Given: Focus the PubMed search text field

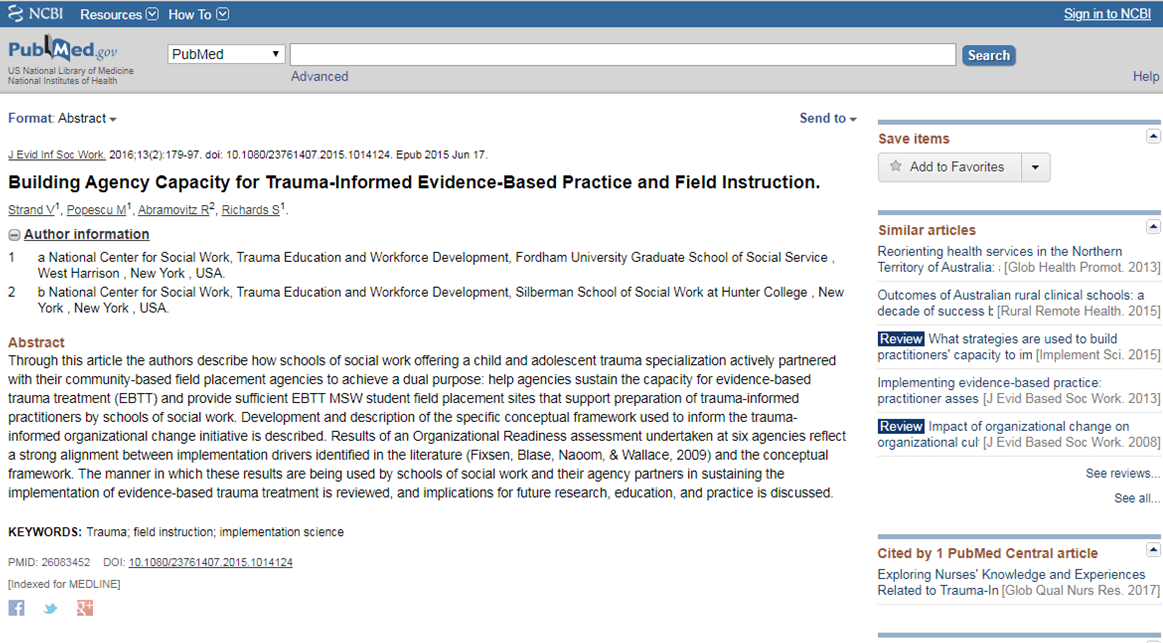Looking at the screenshot, I should click(x=622, y=54).
